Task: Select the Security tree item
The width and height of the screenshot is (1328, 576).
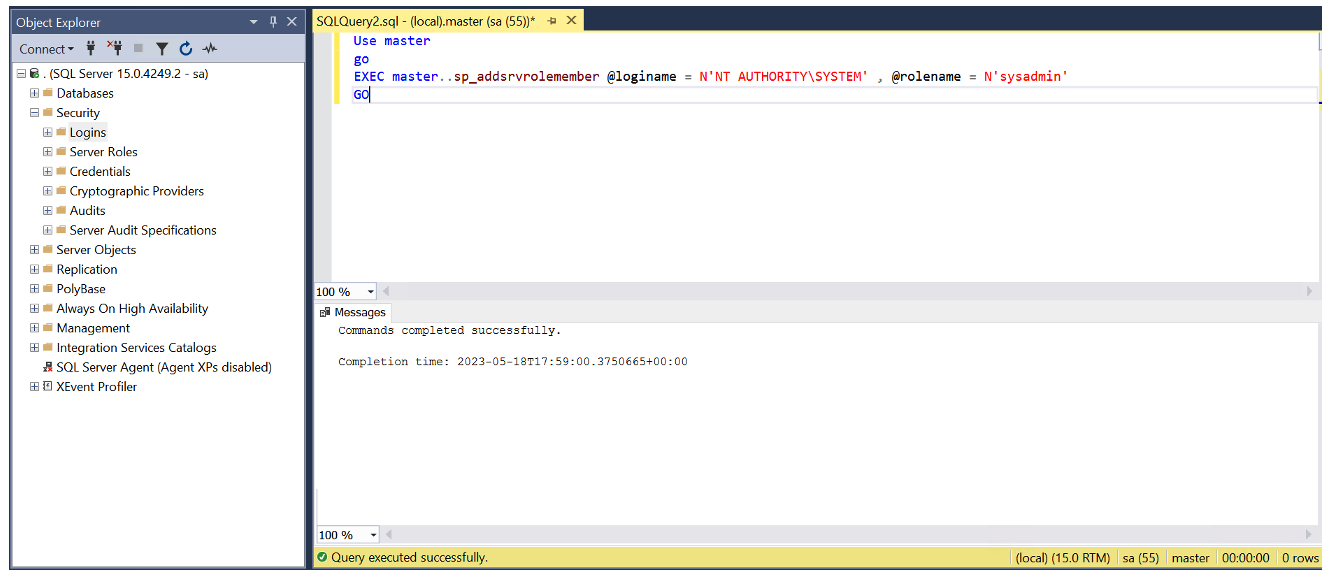Action: click(x=78, y=113)
